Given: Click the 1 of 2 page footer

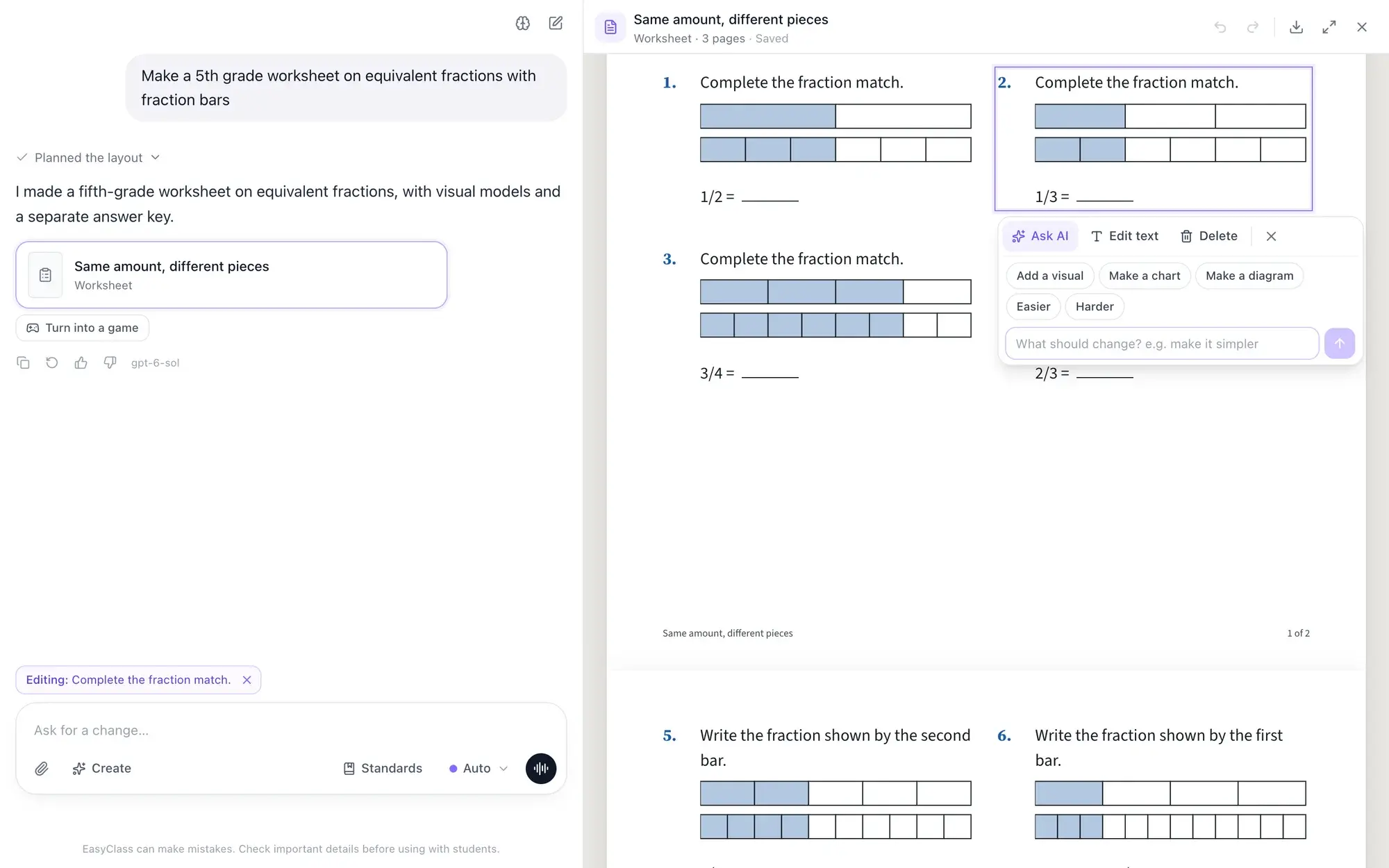Looking at the screenshot, I should pyautogui.click(x=1298, y=633).
